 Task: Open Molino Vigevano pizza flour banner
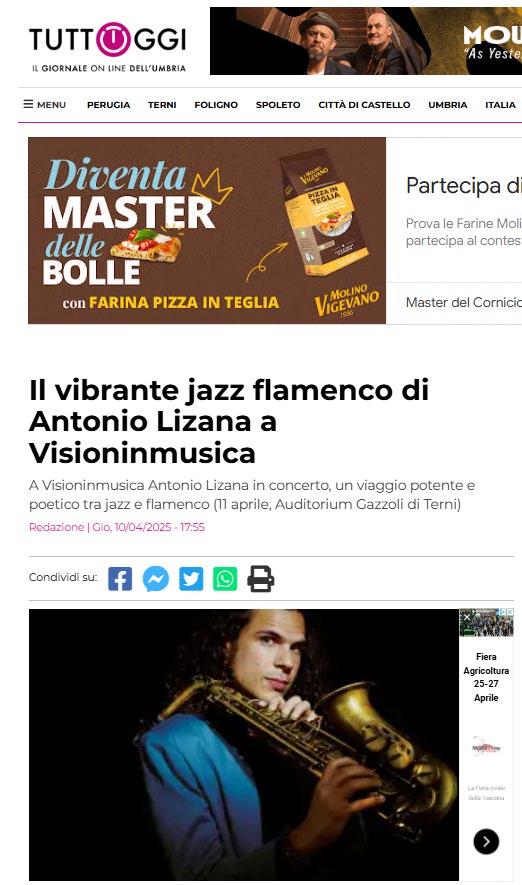[x=207, y=230]
